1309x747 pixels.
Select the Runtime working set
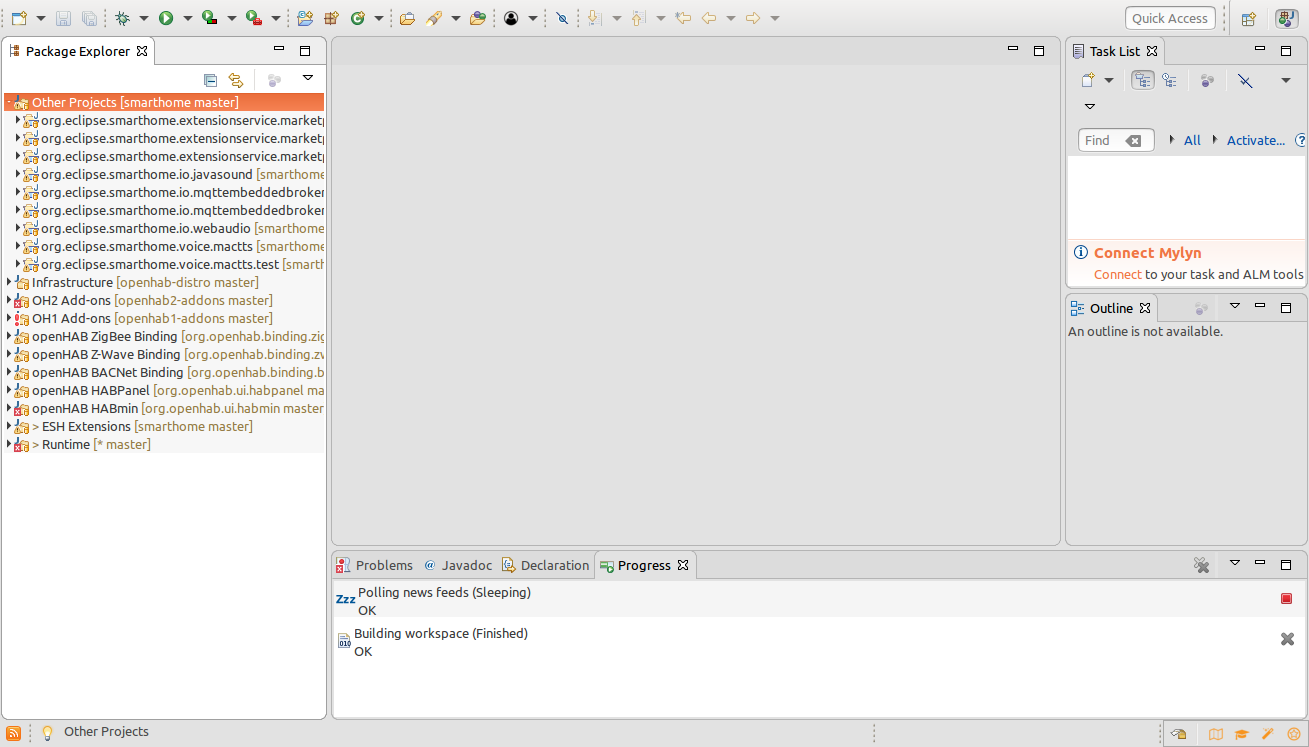tap(82, 444)
